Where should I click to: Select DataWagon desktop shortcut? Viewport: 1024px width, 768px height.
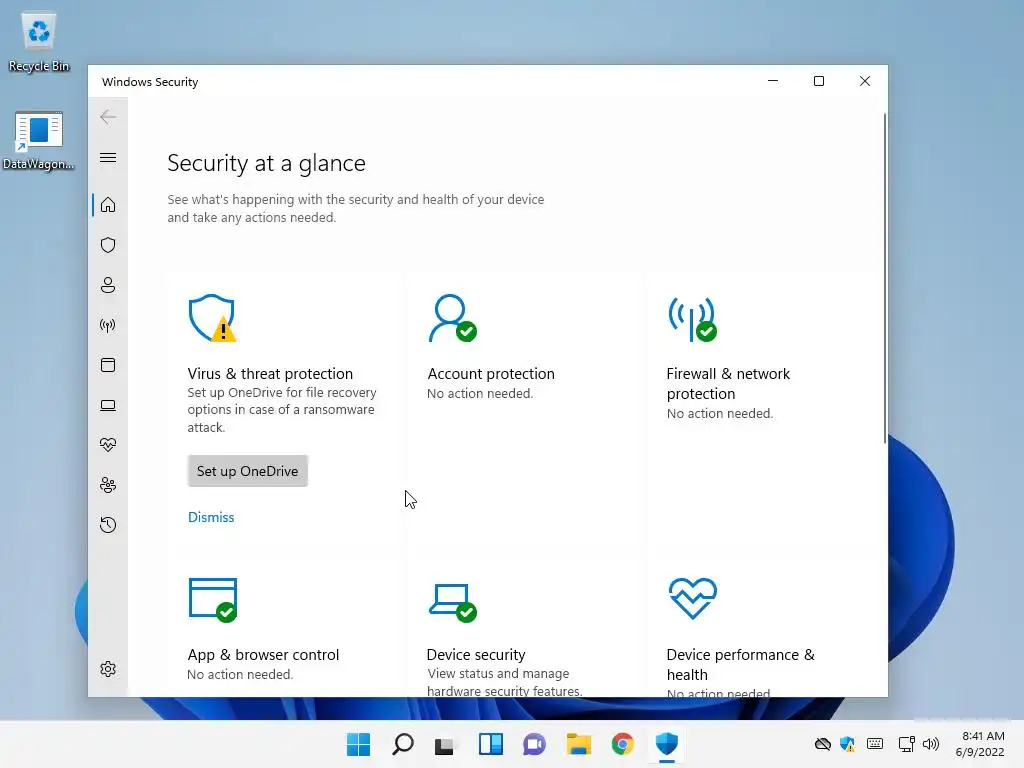tap(39, 140)
